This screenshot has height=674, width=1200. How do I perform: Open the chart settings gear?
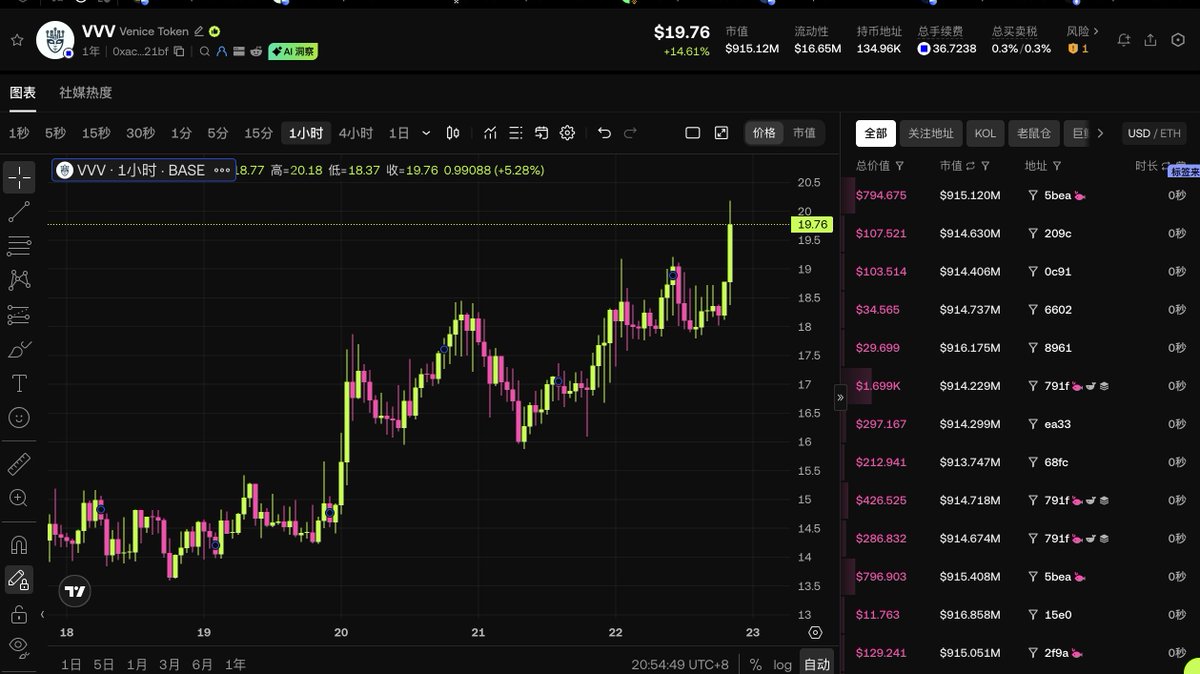[567, 133]
